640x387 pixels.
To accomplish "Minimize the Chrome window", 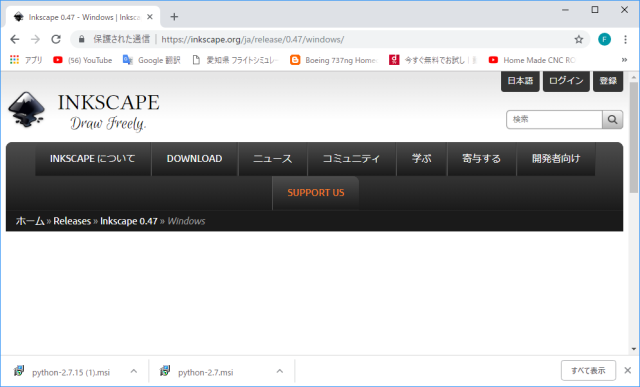I will [565, 10].
